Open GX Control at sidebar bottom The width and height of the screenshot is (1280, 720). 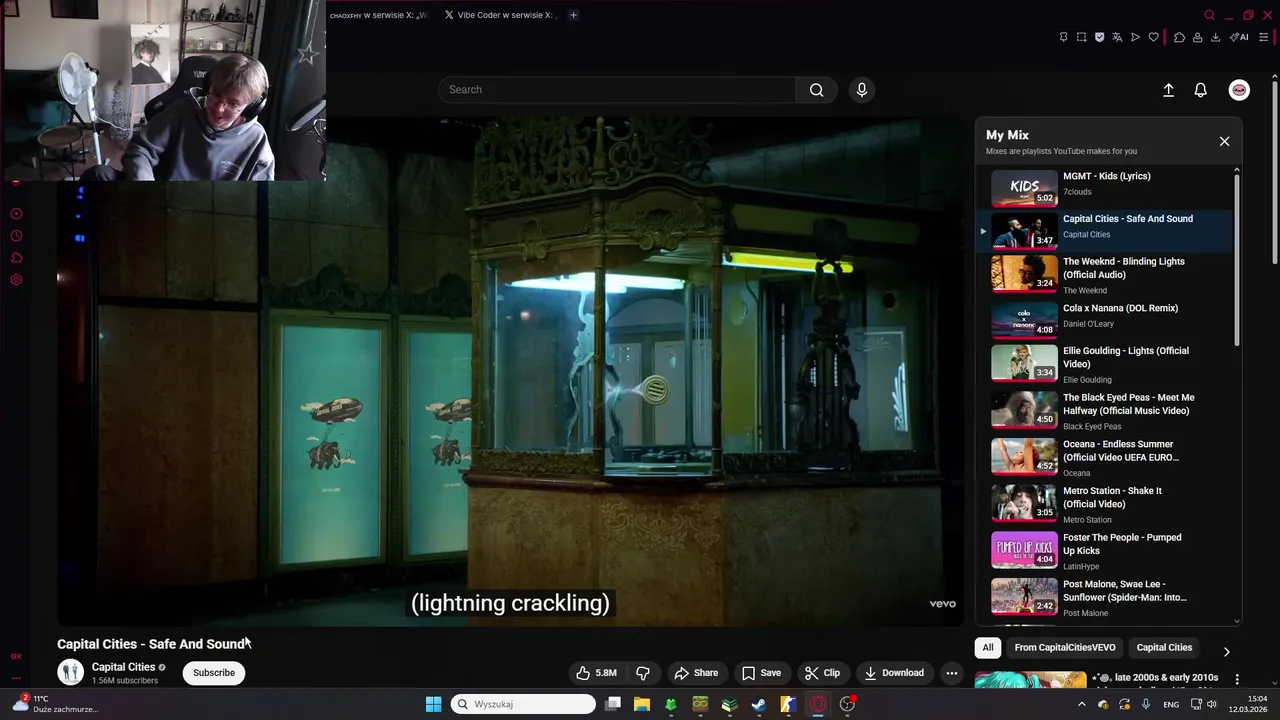point(16,656)
